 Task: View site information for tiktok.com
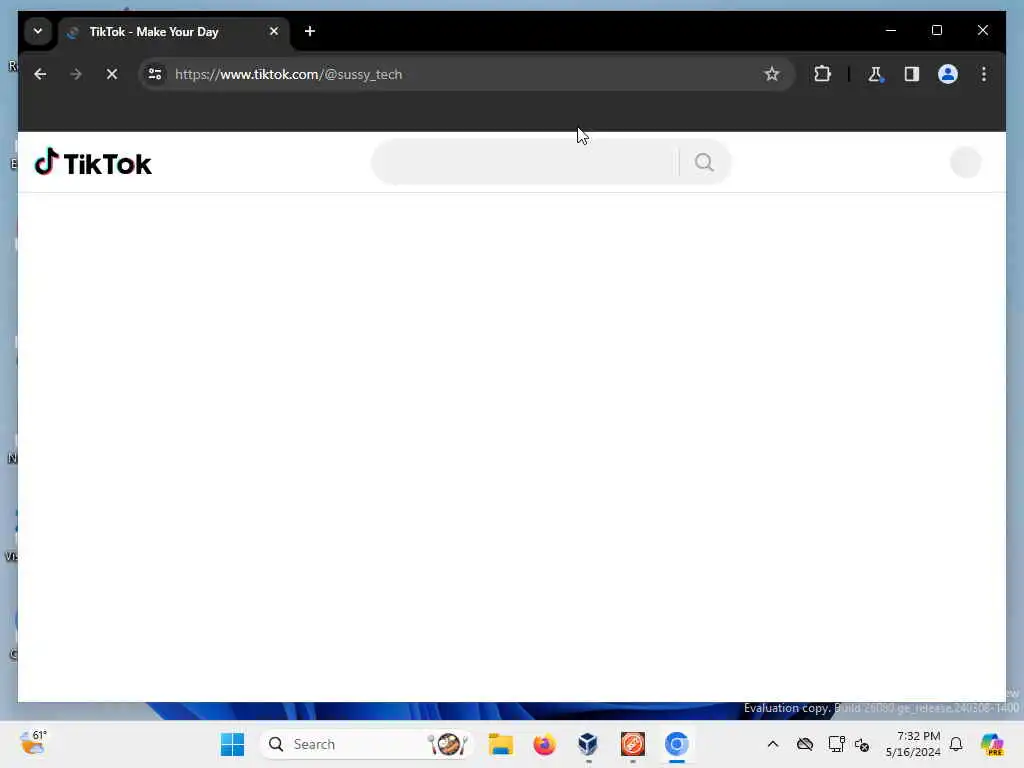[155, 74]
